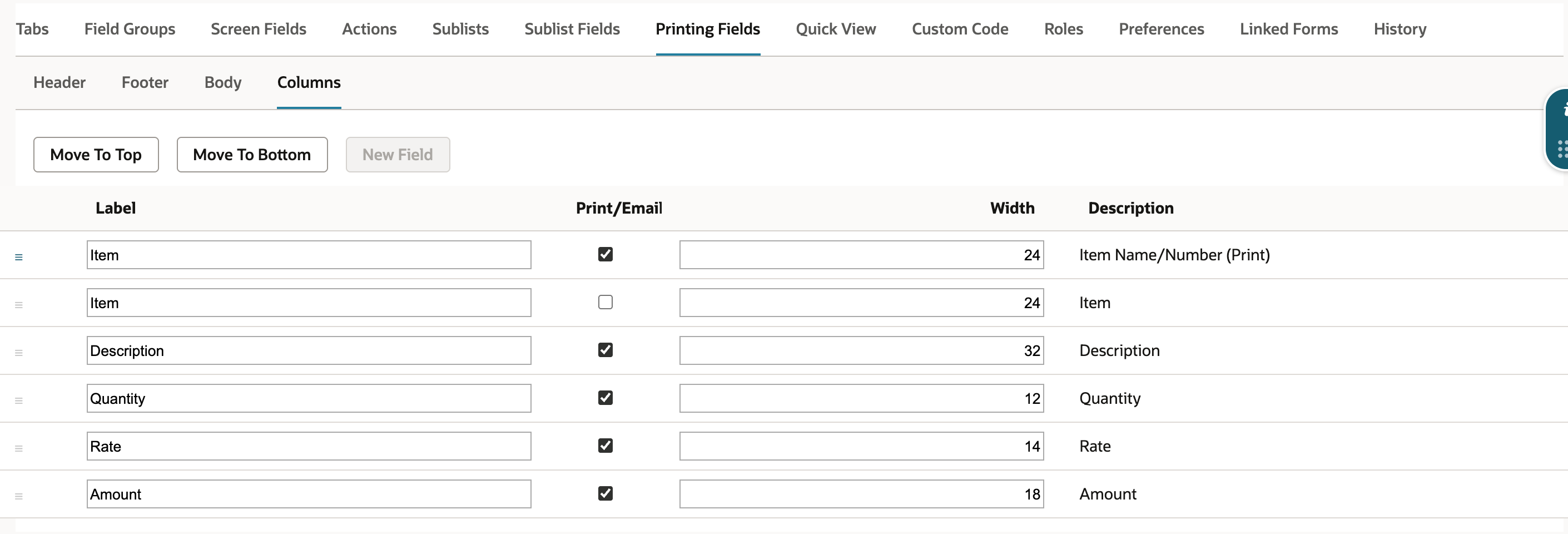The image size is (1568, 534).
Task: Open the Screen Fields tab
Action: 258,28
